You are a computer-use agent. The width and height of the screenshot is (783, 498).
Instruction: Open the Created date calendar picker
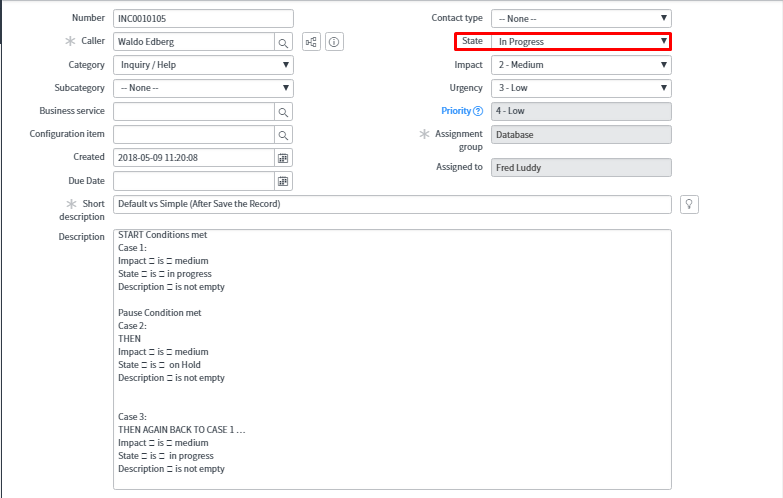[283, 158]
